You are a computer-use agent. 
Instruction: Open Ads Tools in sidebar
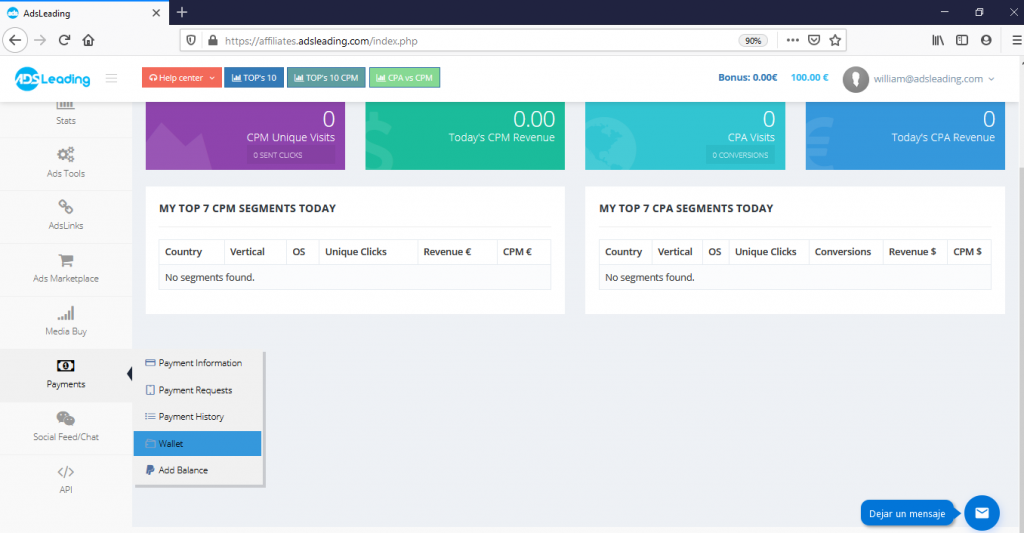click(65, 163)
